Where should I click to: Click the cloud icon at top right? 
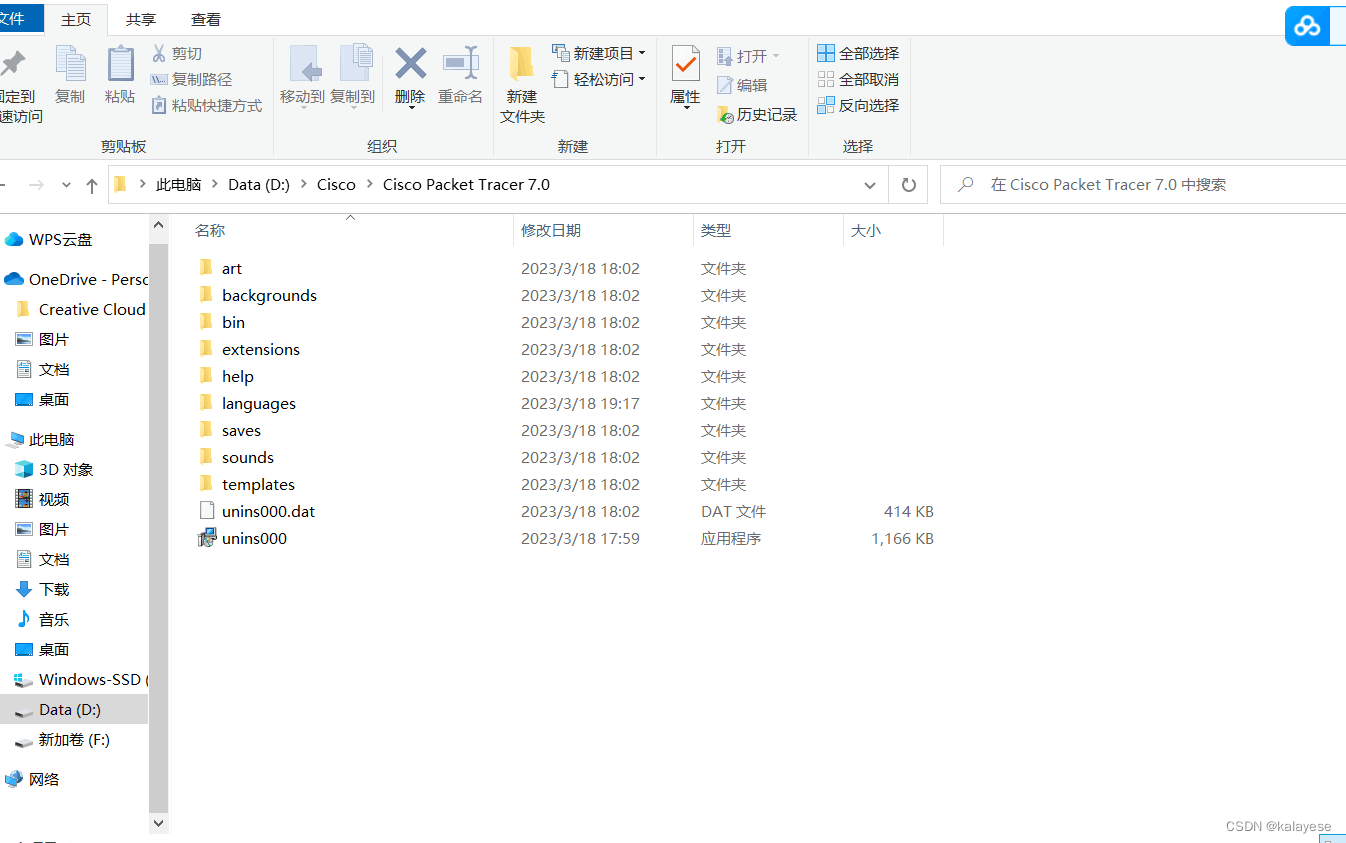click(1307, 26)
